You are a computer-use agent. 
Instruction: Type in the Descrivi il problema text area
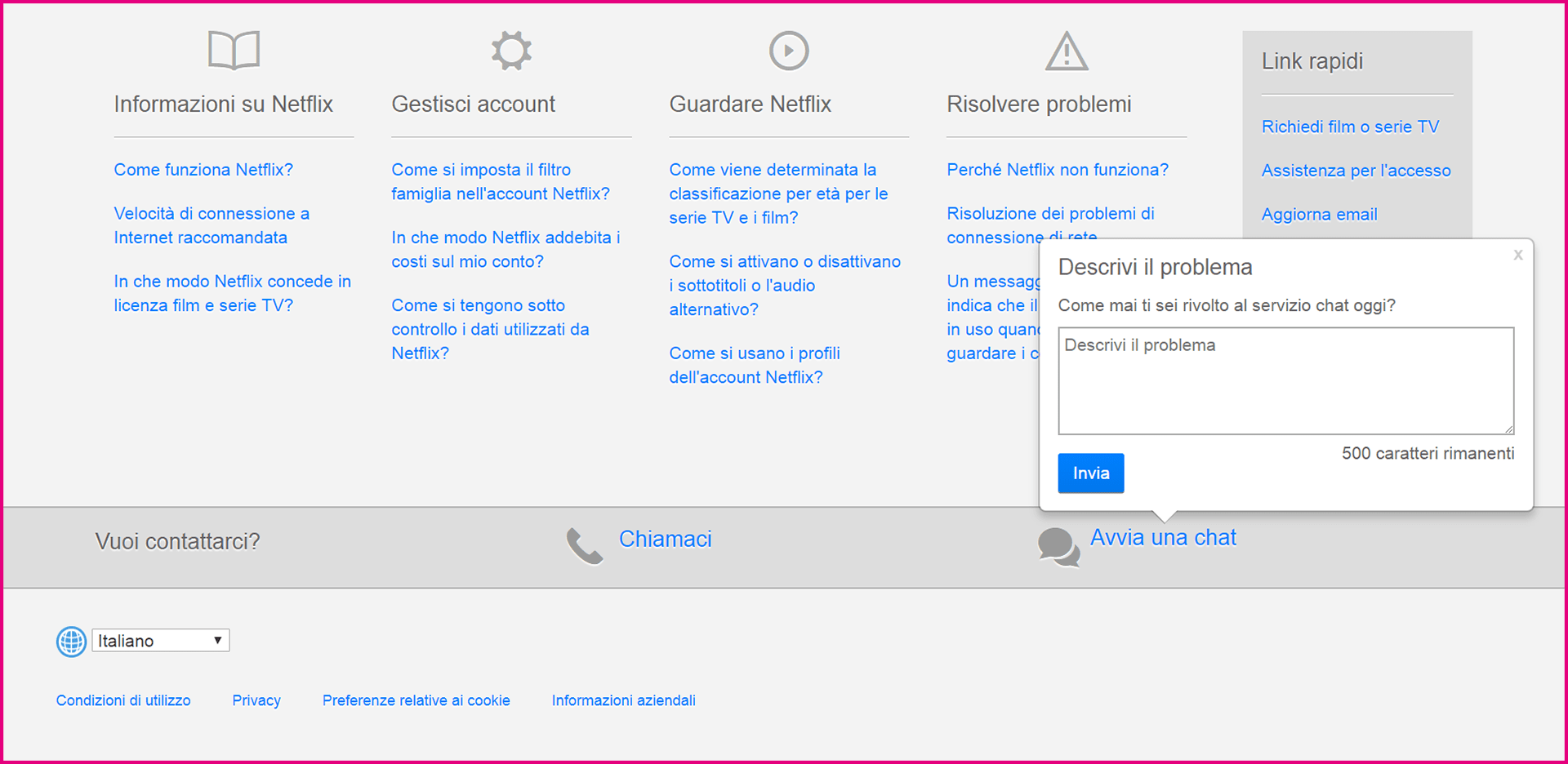[x=1285, y=381]
